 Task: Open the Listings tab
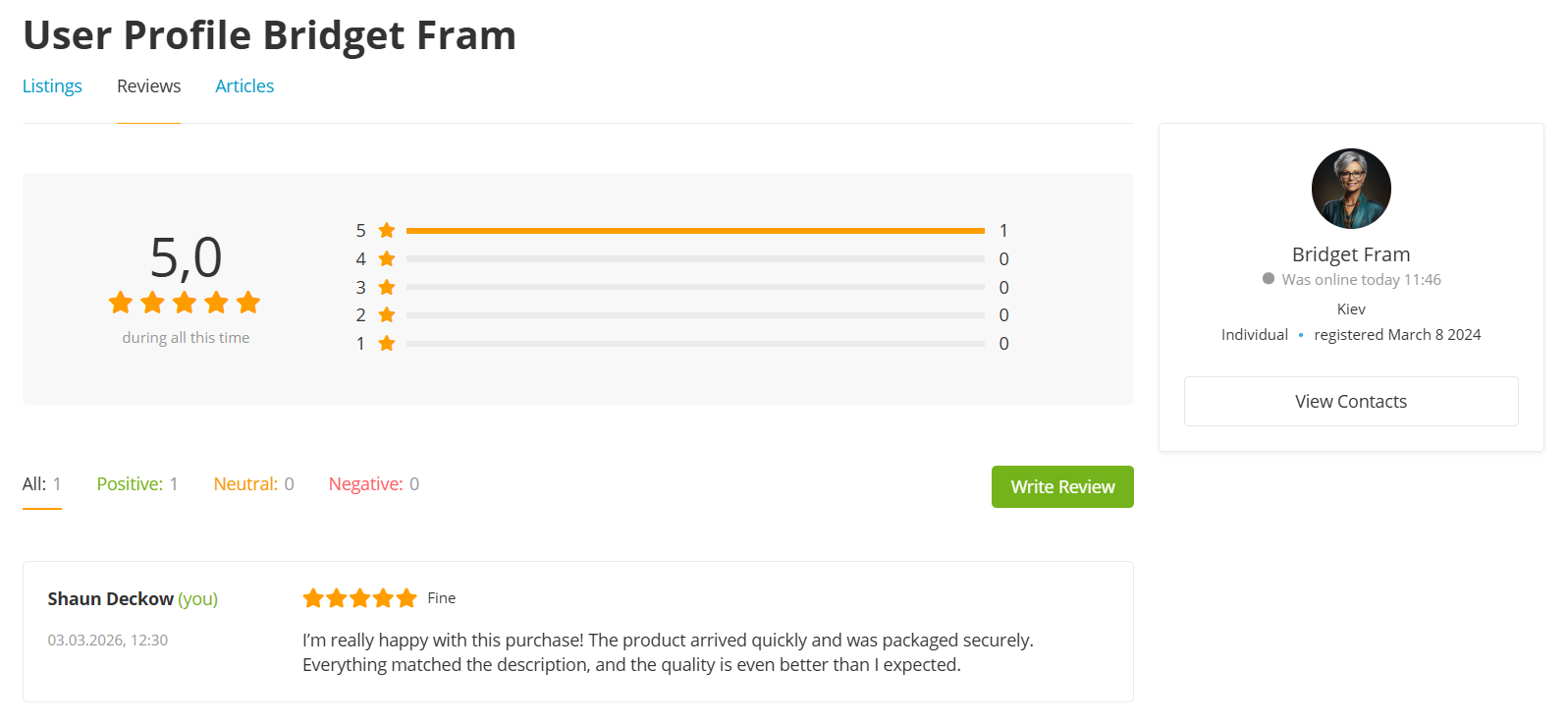[52, 86]
